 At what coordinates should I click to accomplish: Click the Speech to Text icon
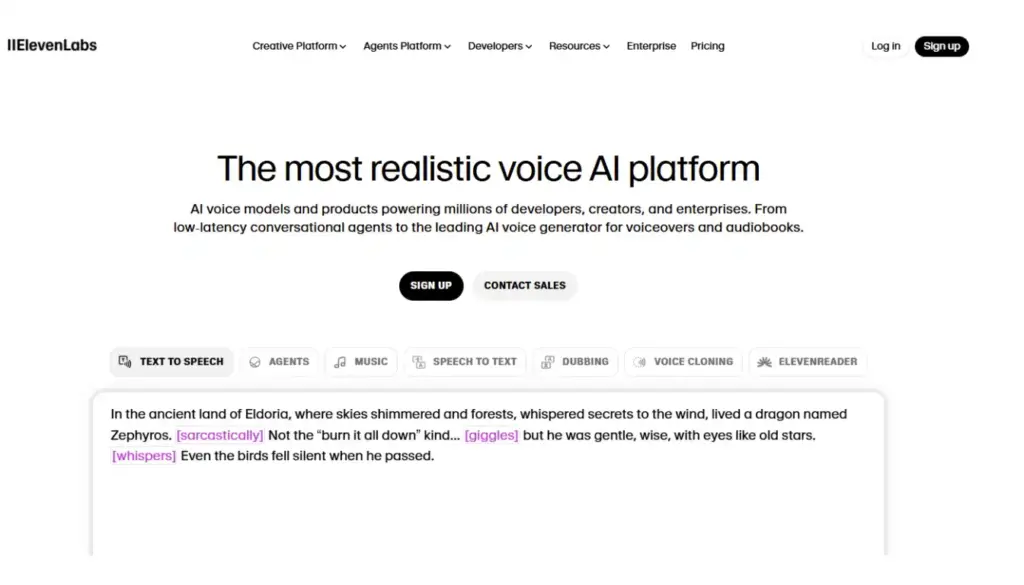(x=419, y=362)
